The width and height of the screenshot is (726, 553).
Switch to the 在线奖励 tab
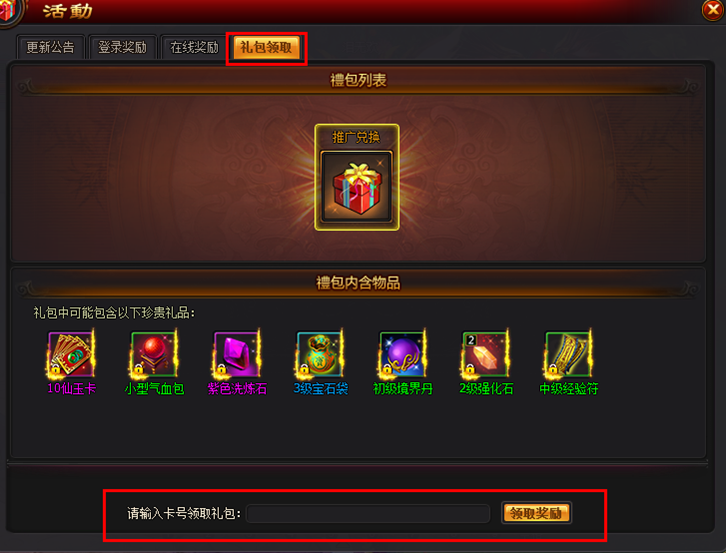pos(194,47)
